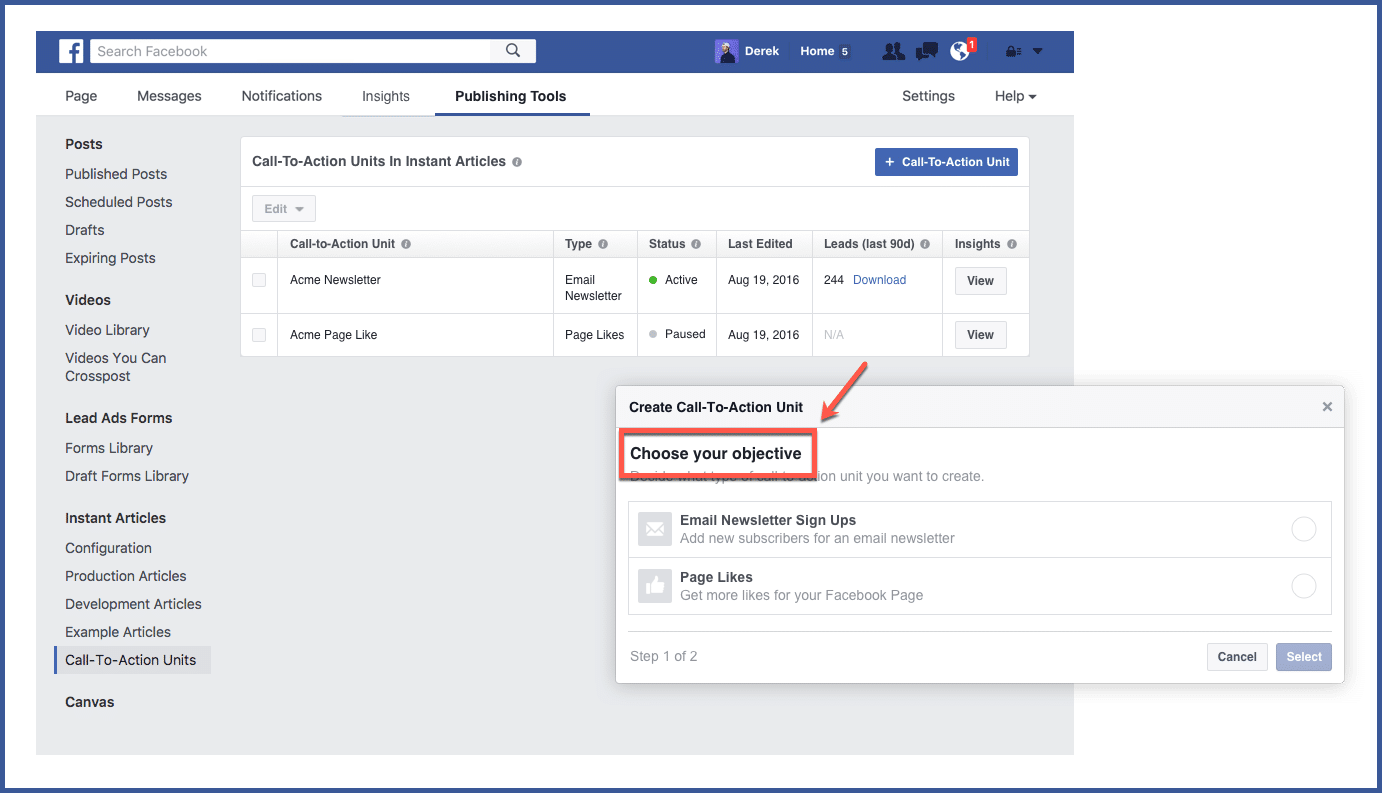This screenshot has height=793, width=1382.
Task: Click info icon next to panel title
Action: tap(517, 162)
